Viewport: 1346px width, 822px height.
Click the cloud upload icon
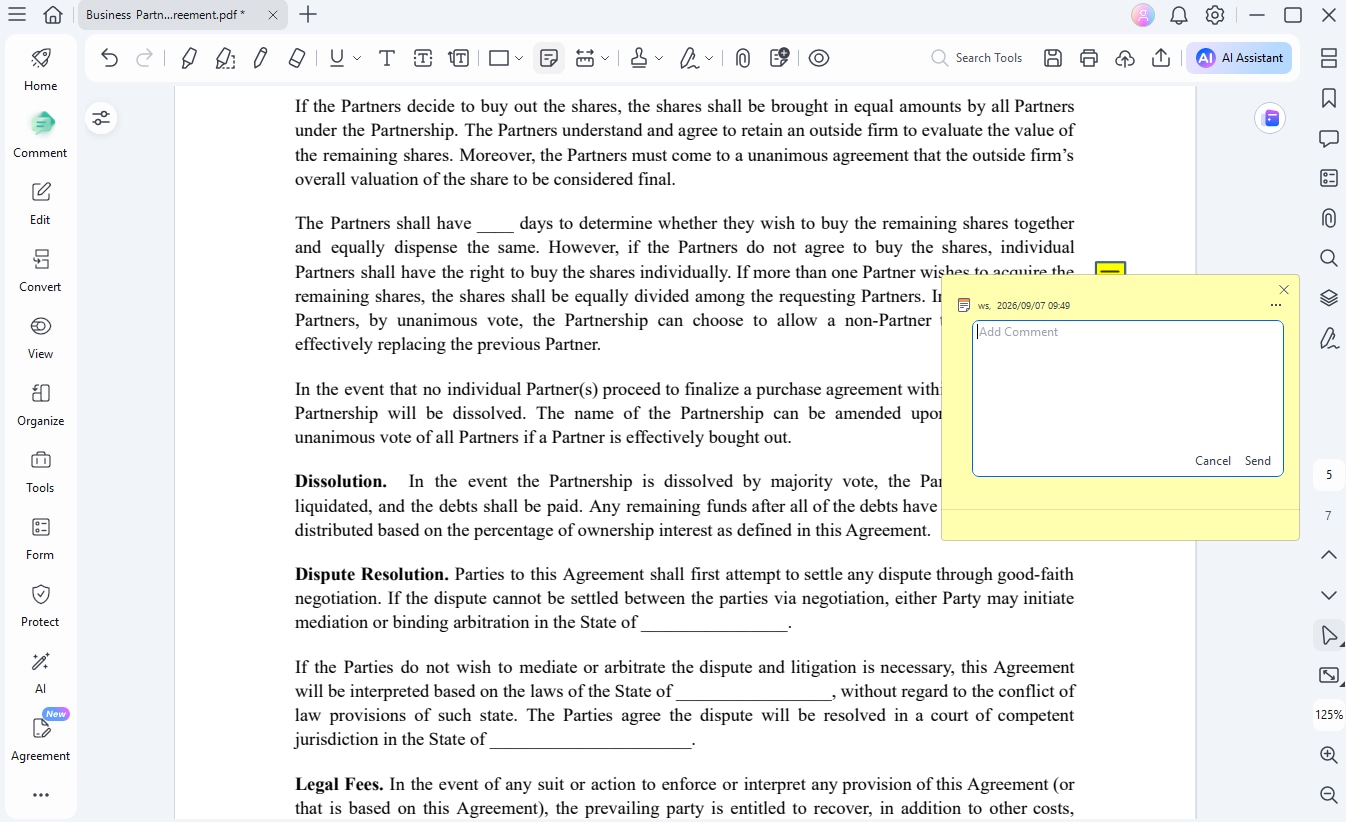point(1125,58)
